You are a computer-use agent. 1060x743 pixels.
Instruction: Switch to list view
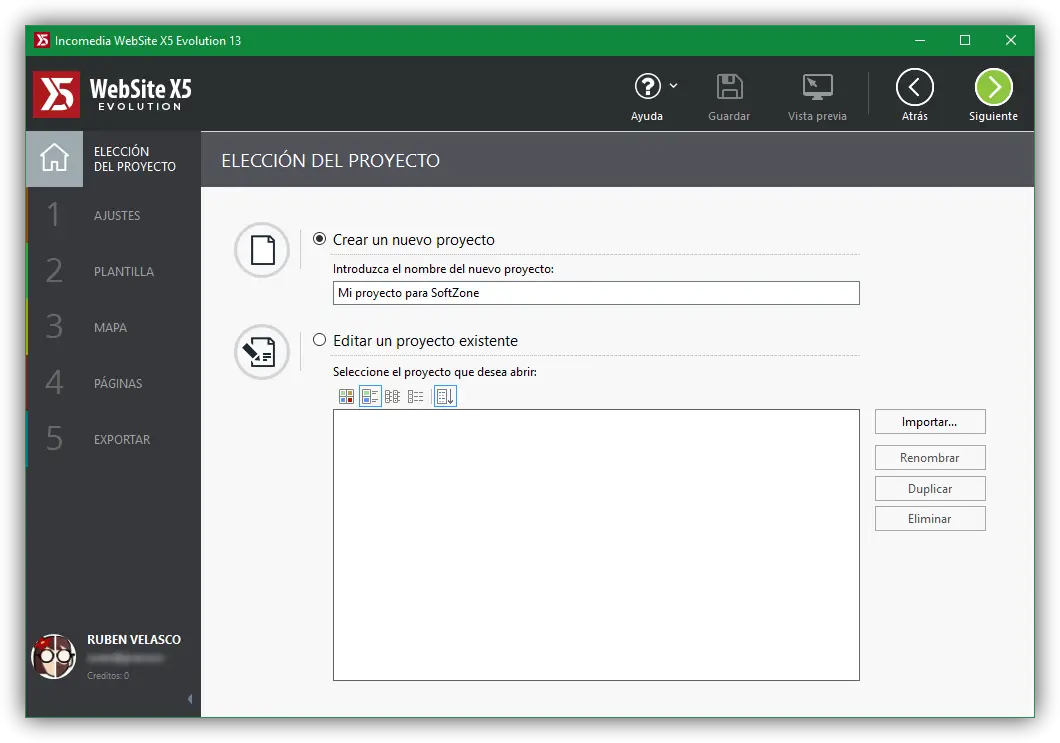tap(415, 396)
